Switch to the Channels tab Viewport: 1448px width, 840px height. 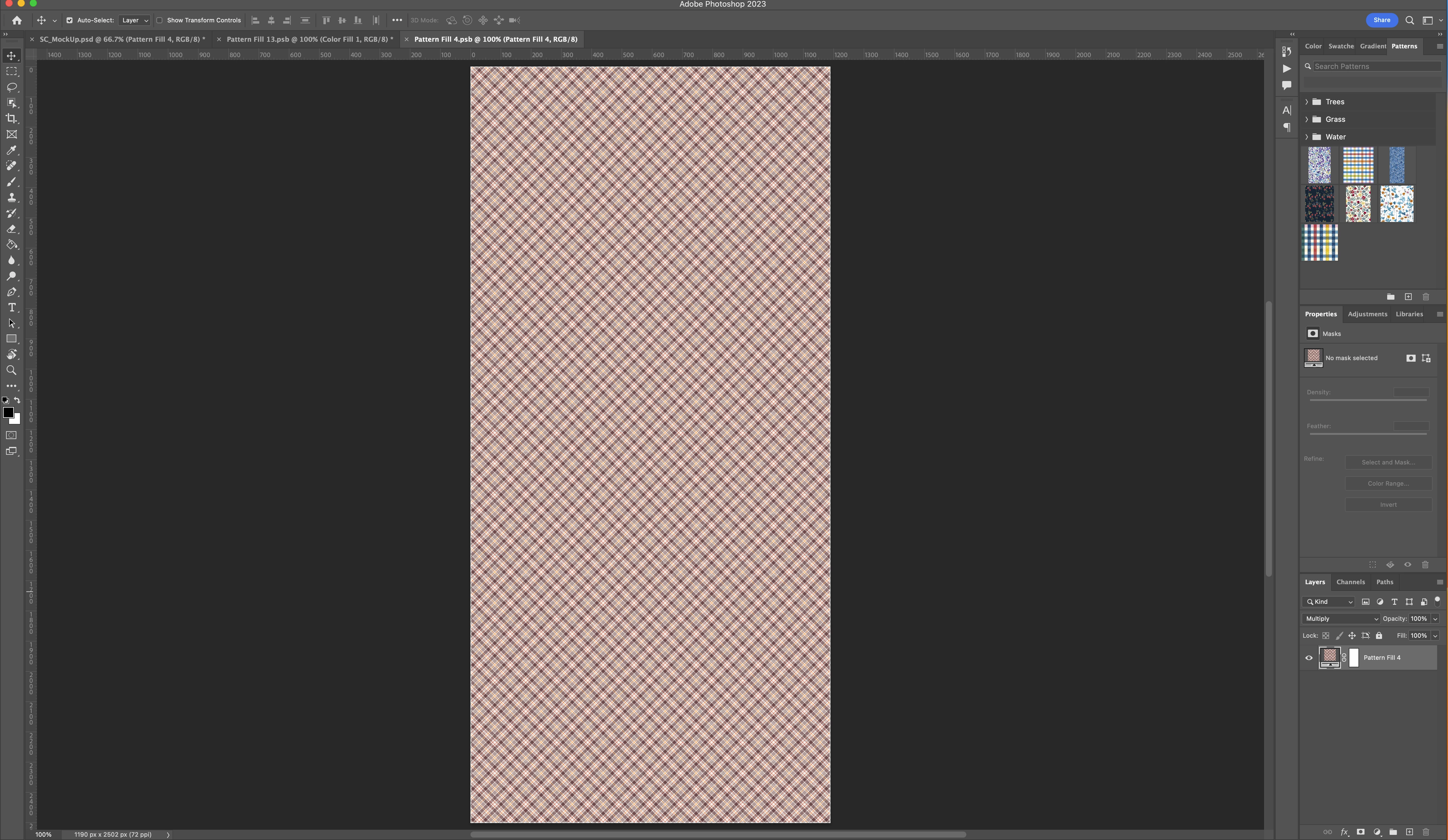[1350, 582]
